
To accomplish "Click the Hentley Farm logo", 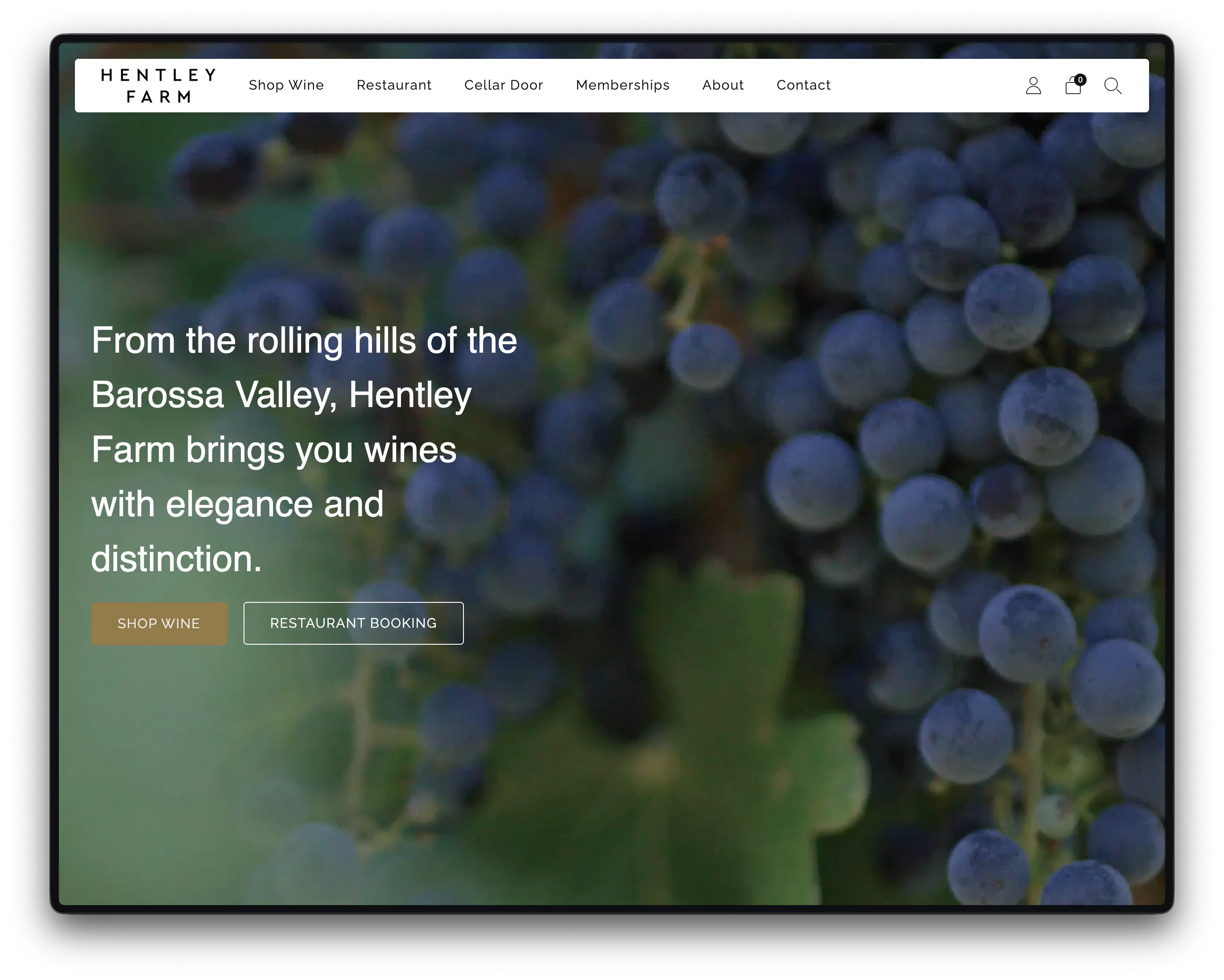I will pyautogui.click(x=158, y=86).
